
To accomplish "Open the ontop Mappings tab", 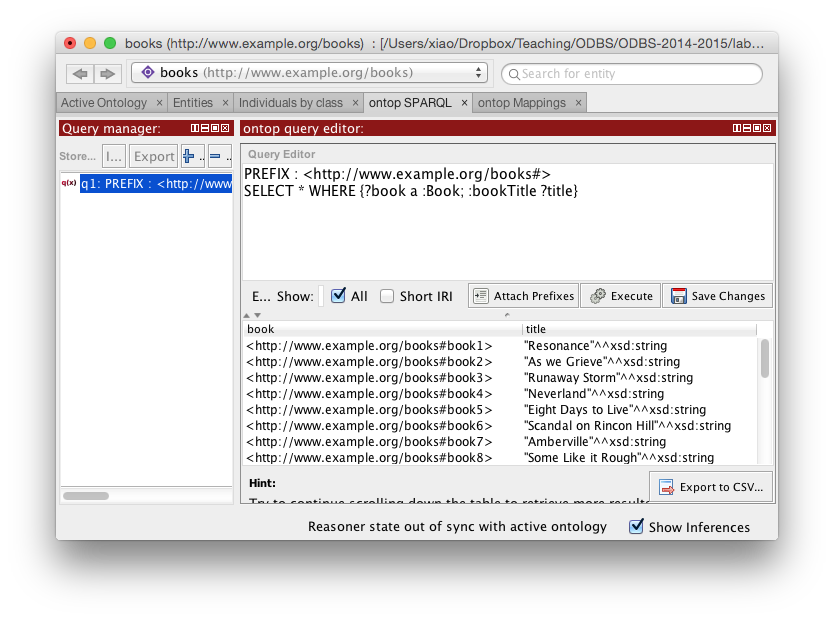I will click(x=522, y=103).
